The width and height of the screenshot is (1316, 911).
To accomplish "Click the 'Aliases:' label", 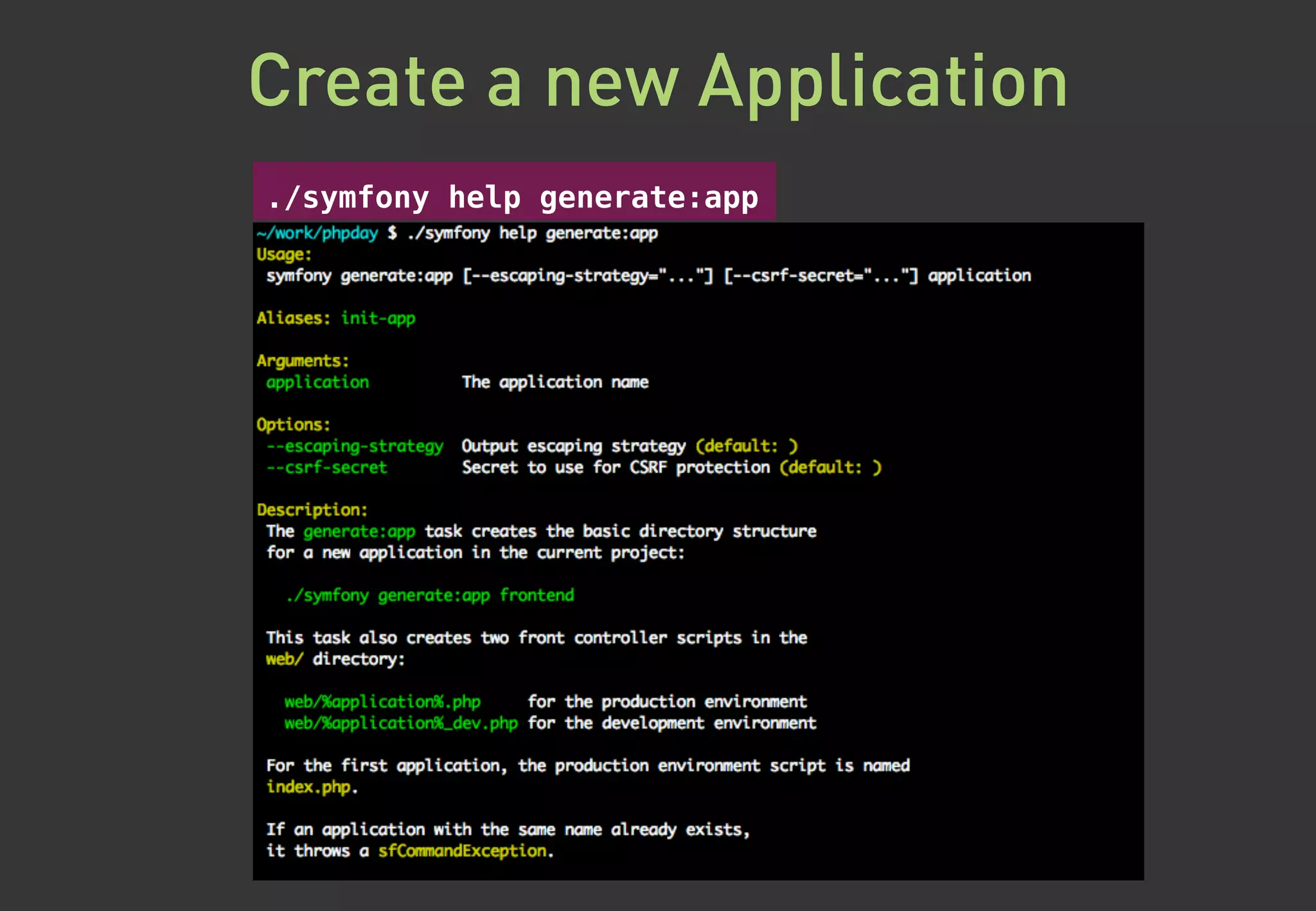I will pos(294,319).
